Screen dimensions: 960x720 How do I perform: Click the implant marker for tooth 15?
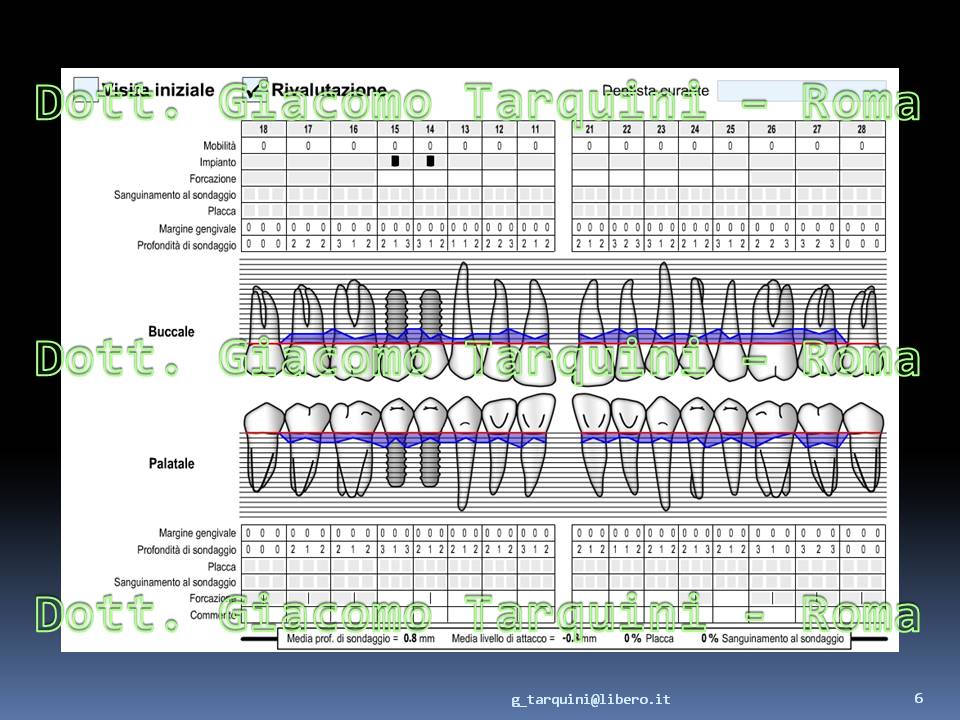(x=395, y=161)
